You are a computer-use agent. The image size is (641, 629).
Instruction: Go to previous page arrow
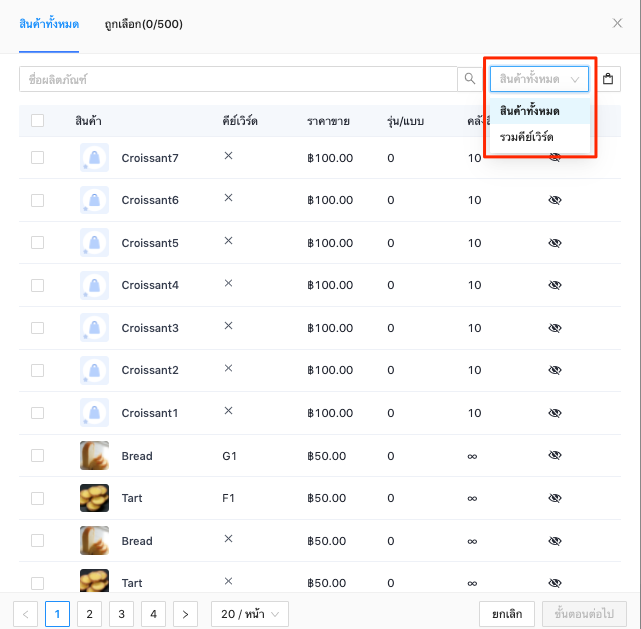25,614
